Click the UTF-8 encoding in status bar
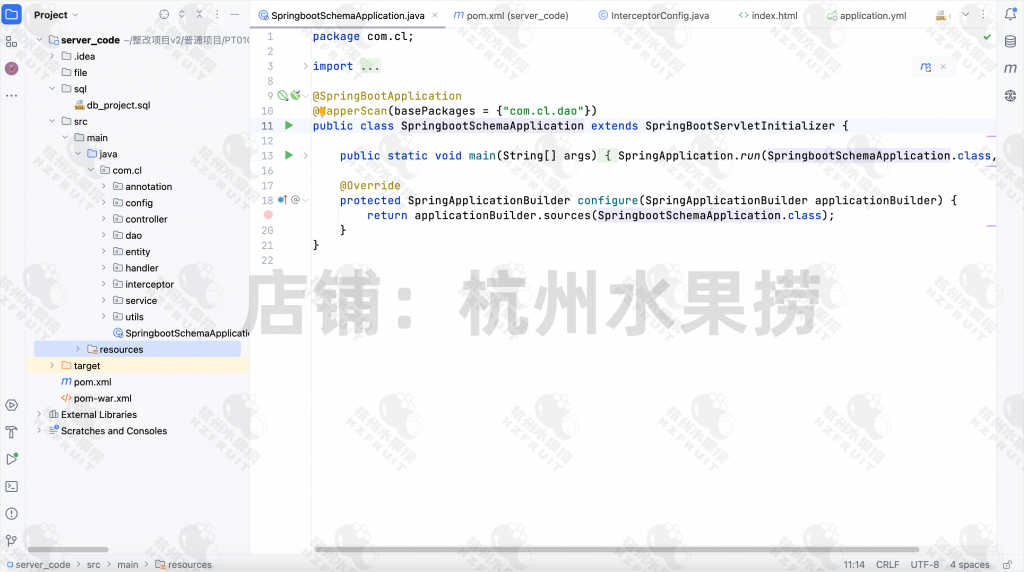 925,564
